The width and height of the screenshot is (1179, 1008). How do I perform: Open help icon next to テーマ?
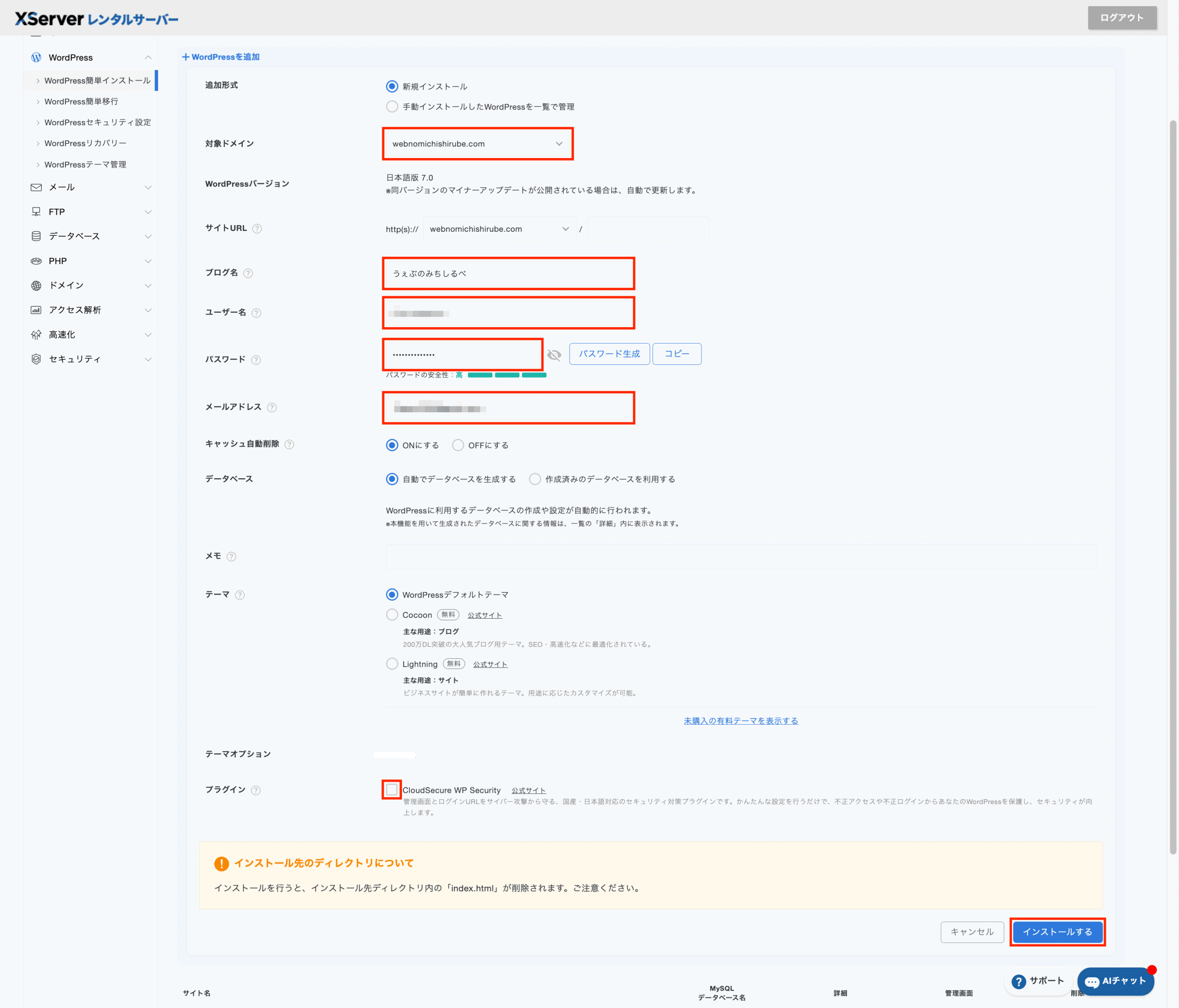tap(240, 595)
